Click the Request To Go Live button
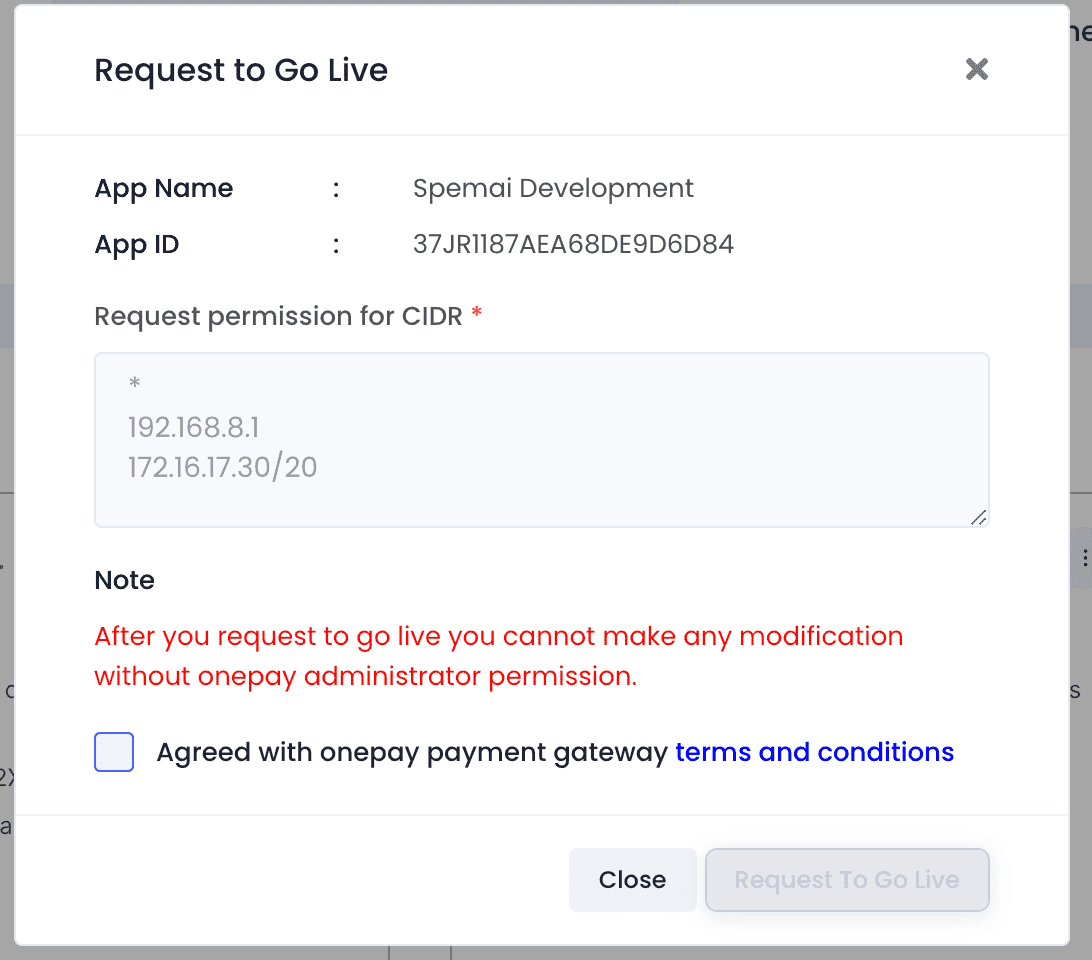This screenshot has width=1092, height=960. (x=847, y=880)
